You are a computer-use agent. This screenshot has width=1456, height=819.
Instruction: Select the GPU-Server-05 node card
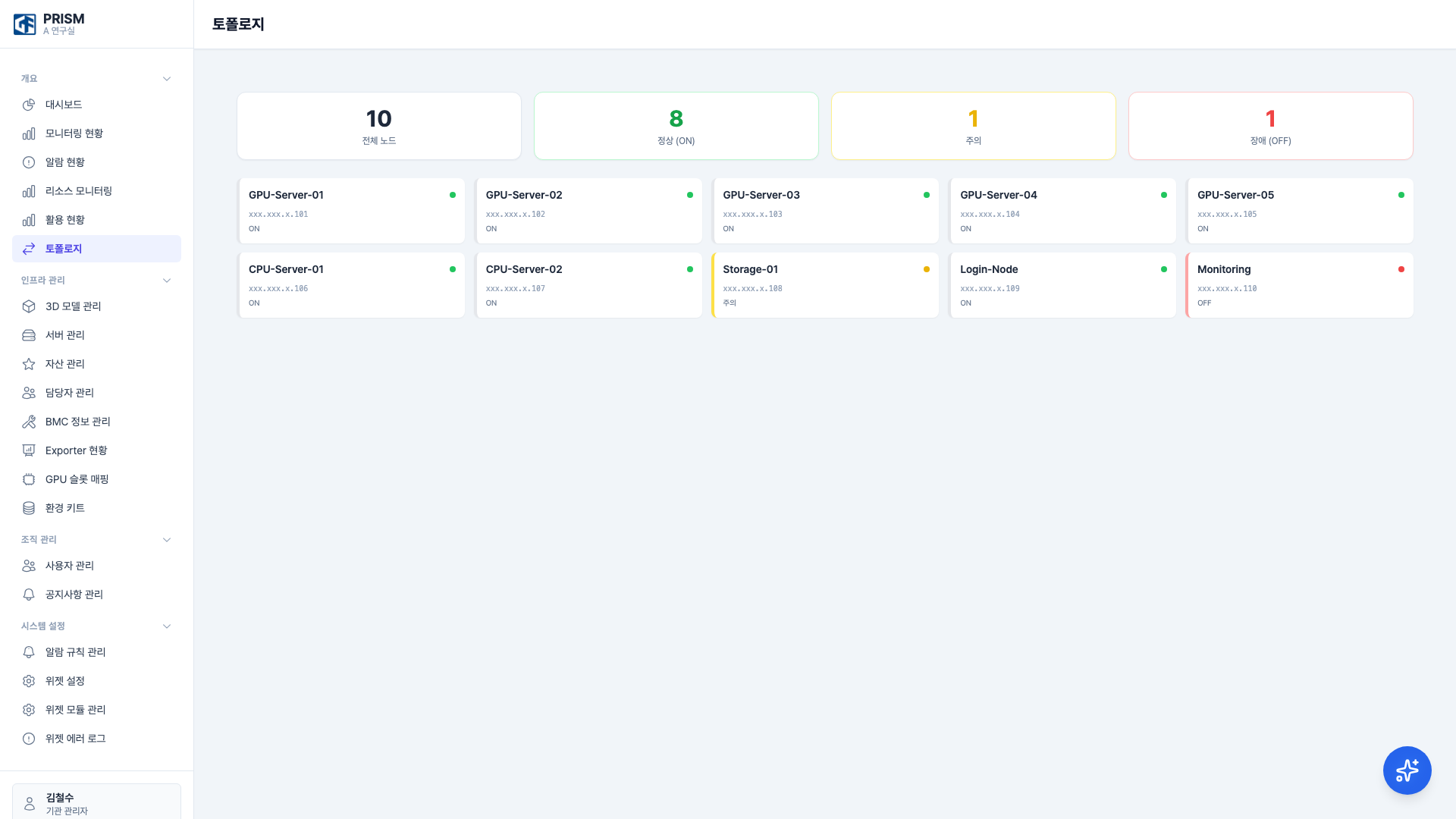coord(1300,211)
